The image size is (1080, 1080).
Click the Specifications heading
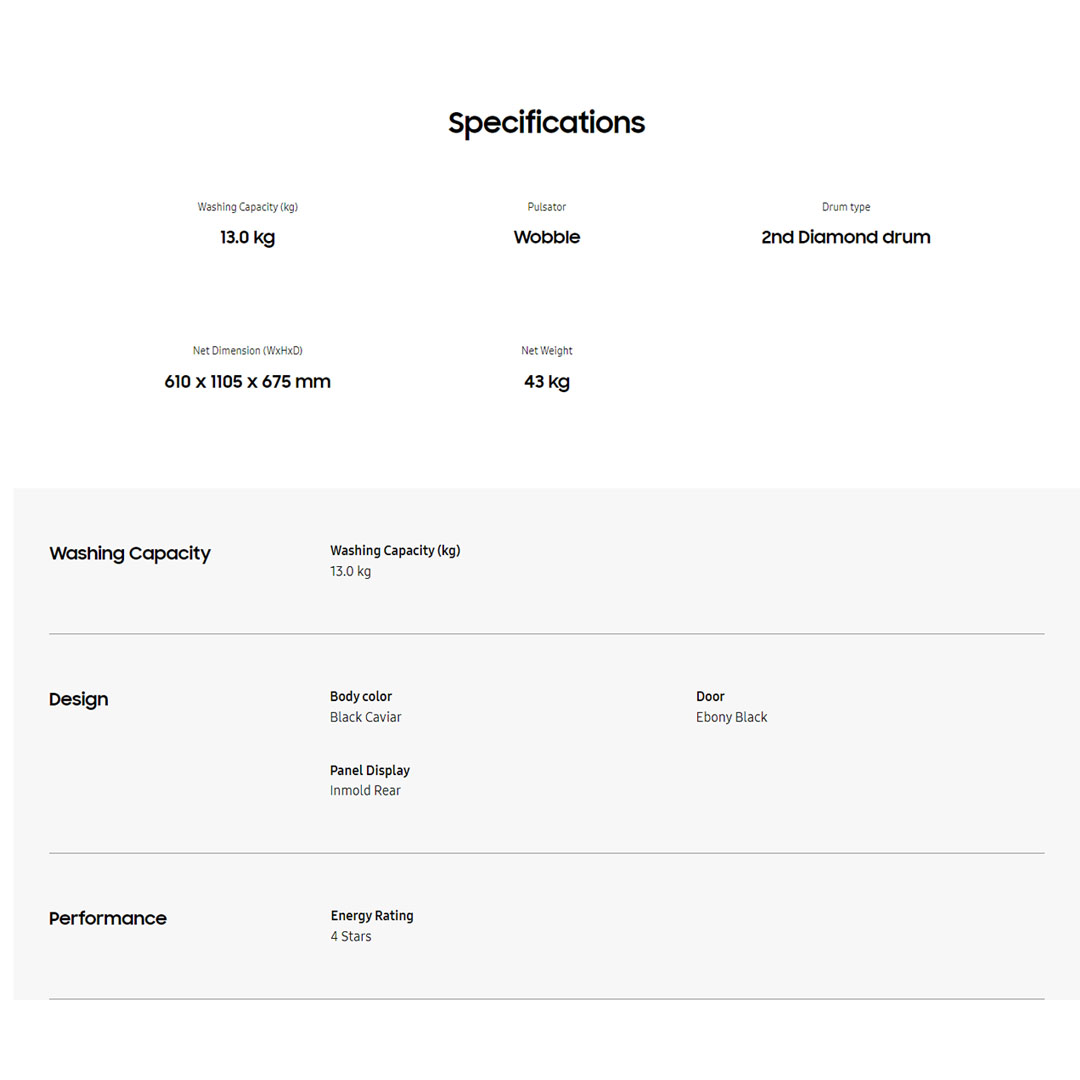coord(546,123)
